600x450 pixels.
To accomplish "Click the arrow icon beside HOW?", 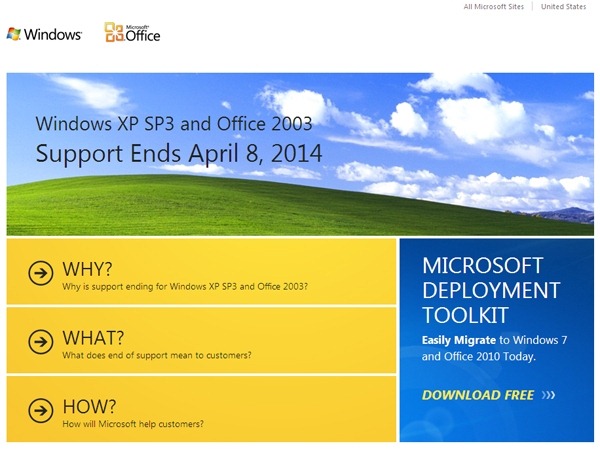I will 40,409.
